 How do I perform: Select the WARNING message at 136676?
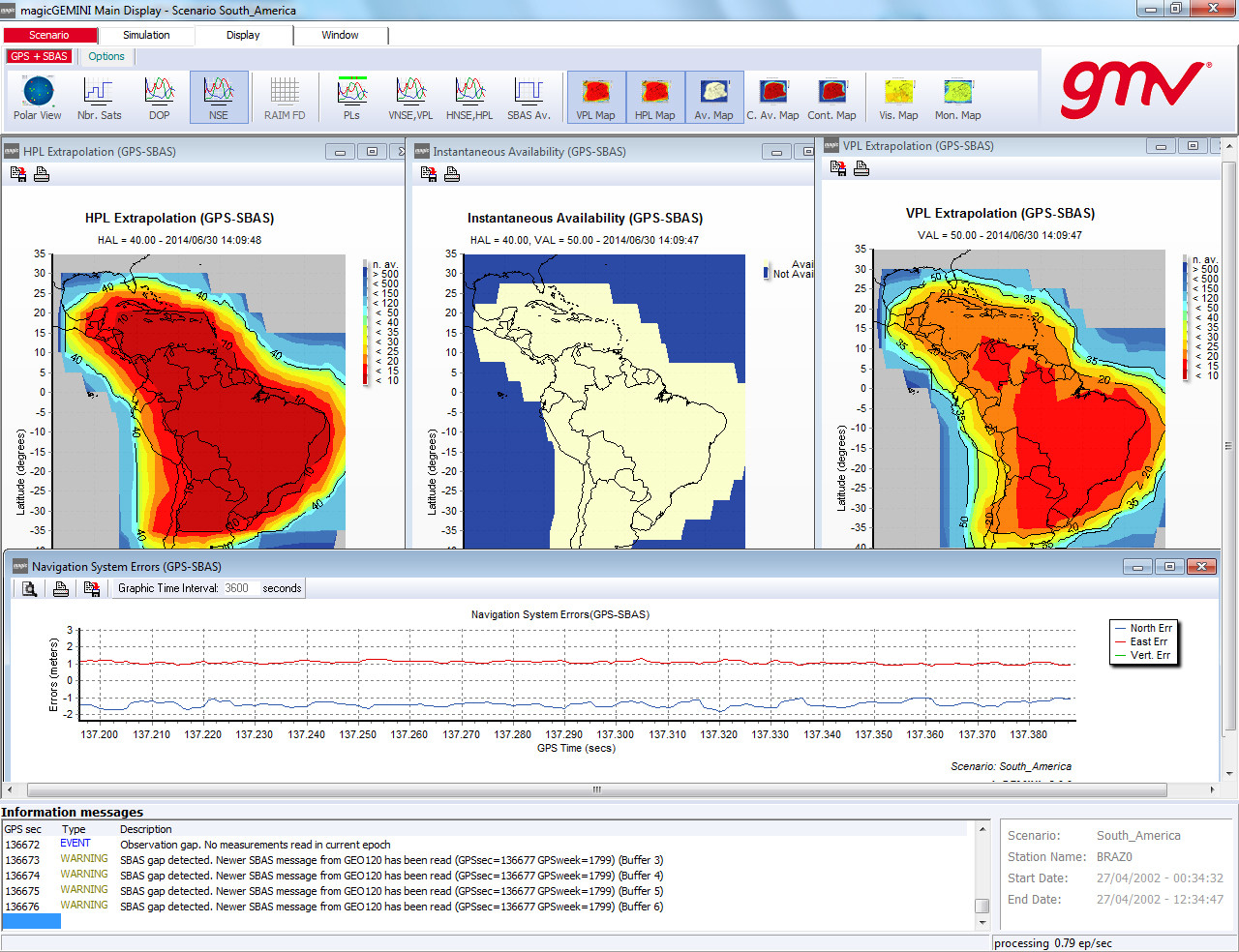coord(486,907)
